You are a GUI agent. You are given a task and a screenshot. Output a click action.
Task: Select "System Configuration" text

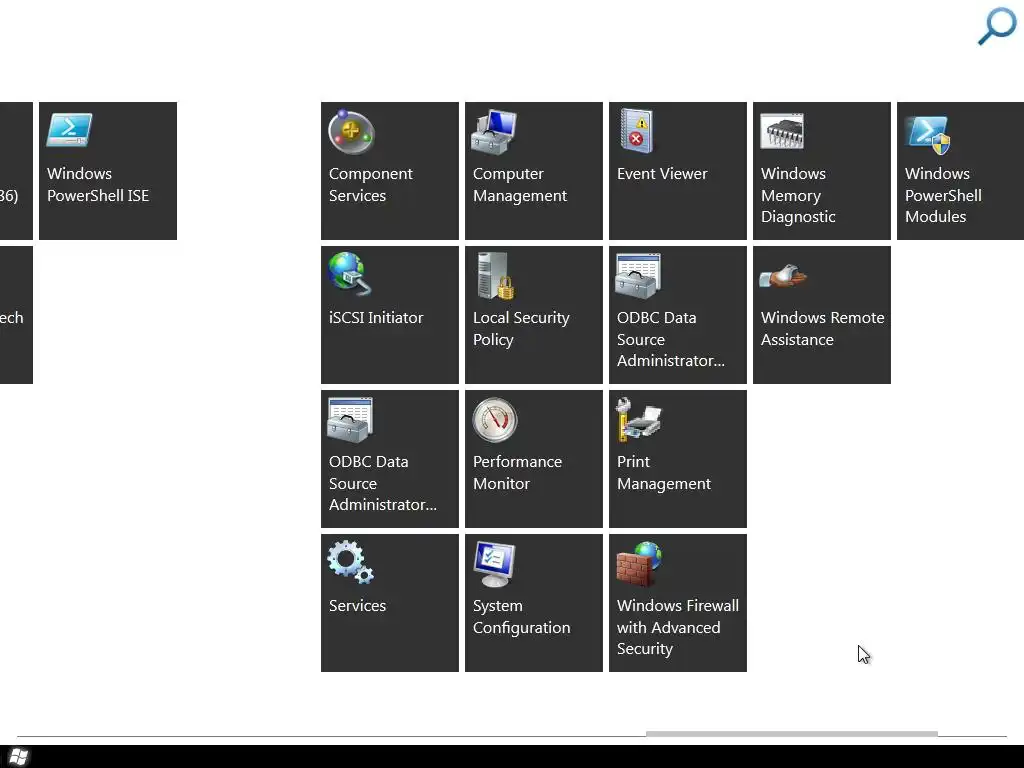click(521, 616)
